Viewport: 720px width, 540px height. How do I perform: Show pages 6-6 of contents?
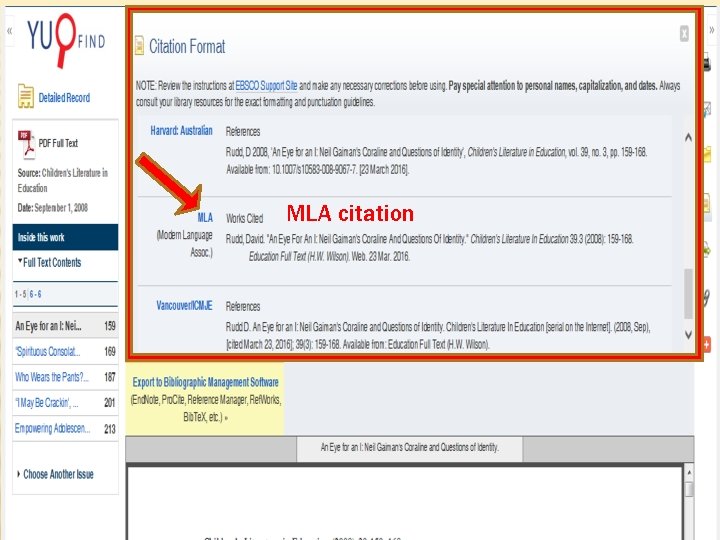(35, 294)
